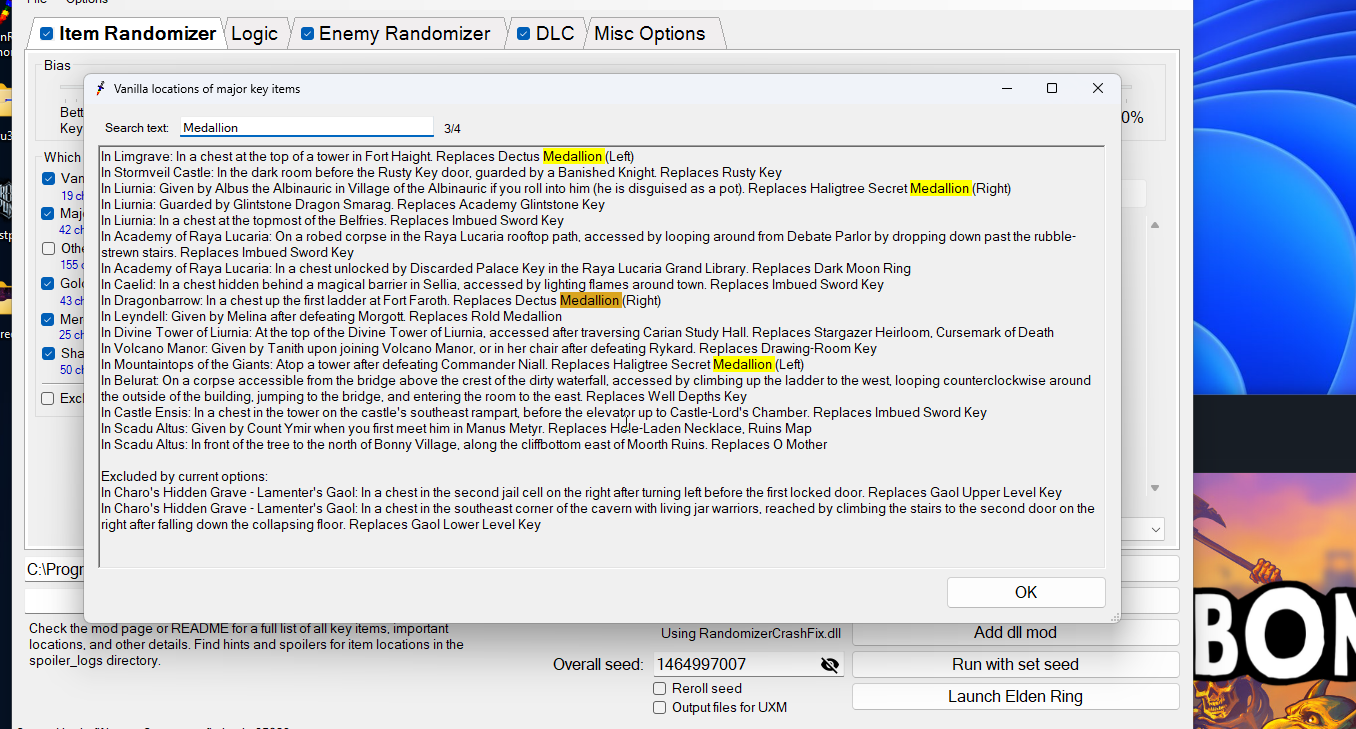This screenshot has width=1356, height=729.
Task: Uncheck the checkbox labeled 'Gol' in main window
Action: pos(48,283)
